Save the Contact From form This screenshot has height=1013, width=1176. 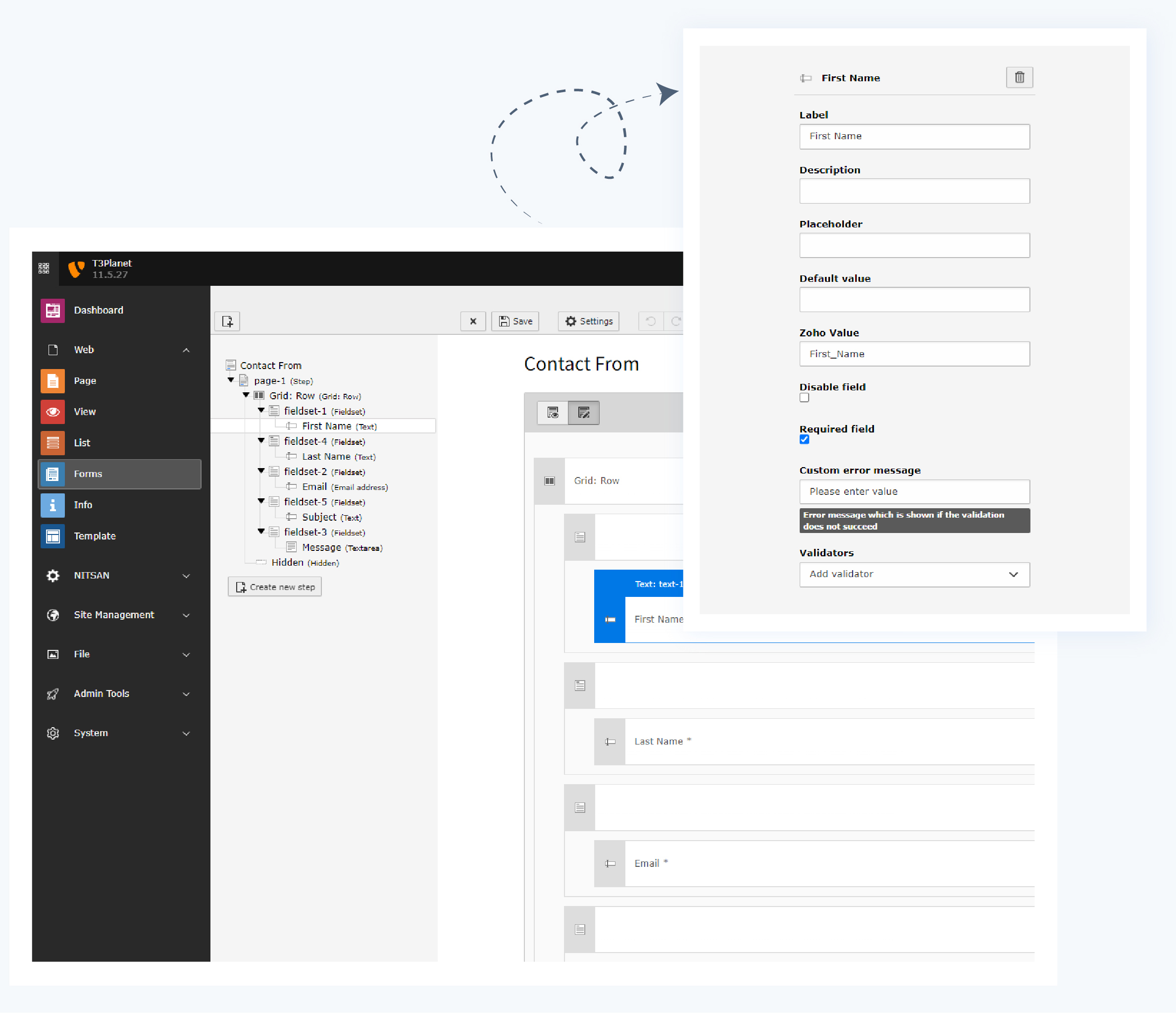[514, 321]
